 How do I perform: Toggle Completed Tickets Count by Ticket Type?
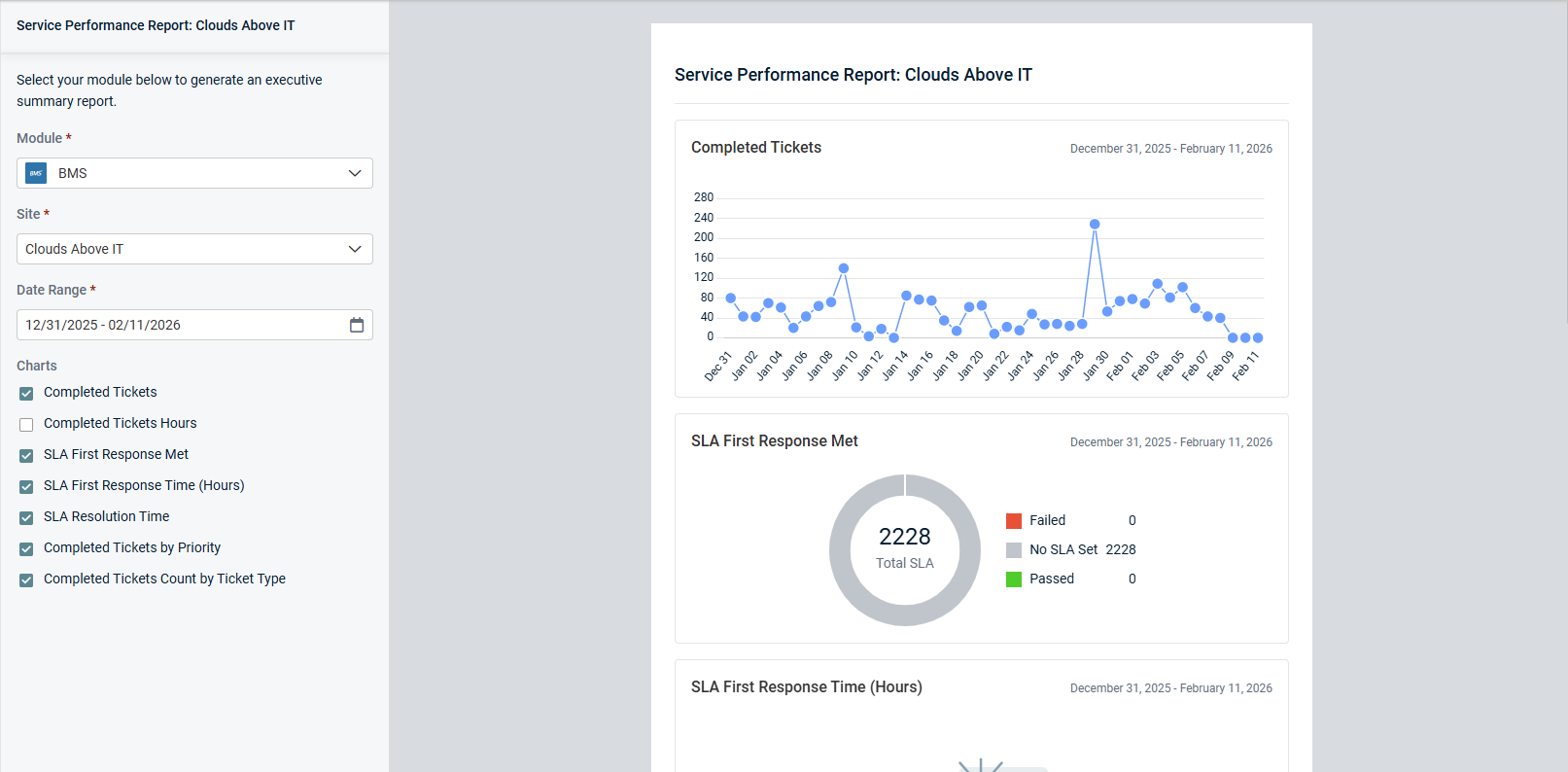tap(26, 579)
